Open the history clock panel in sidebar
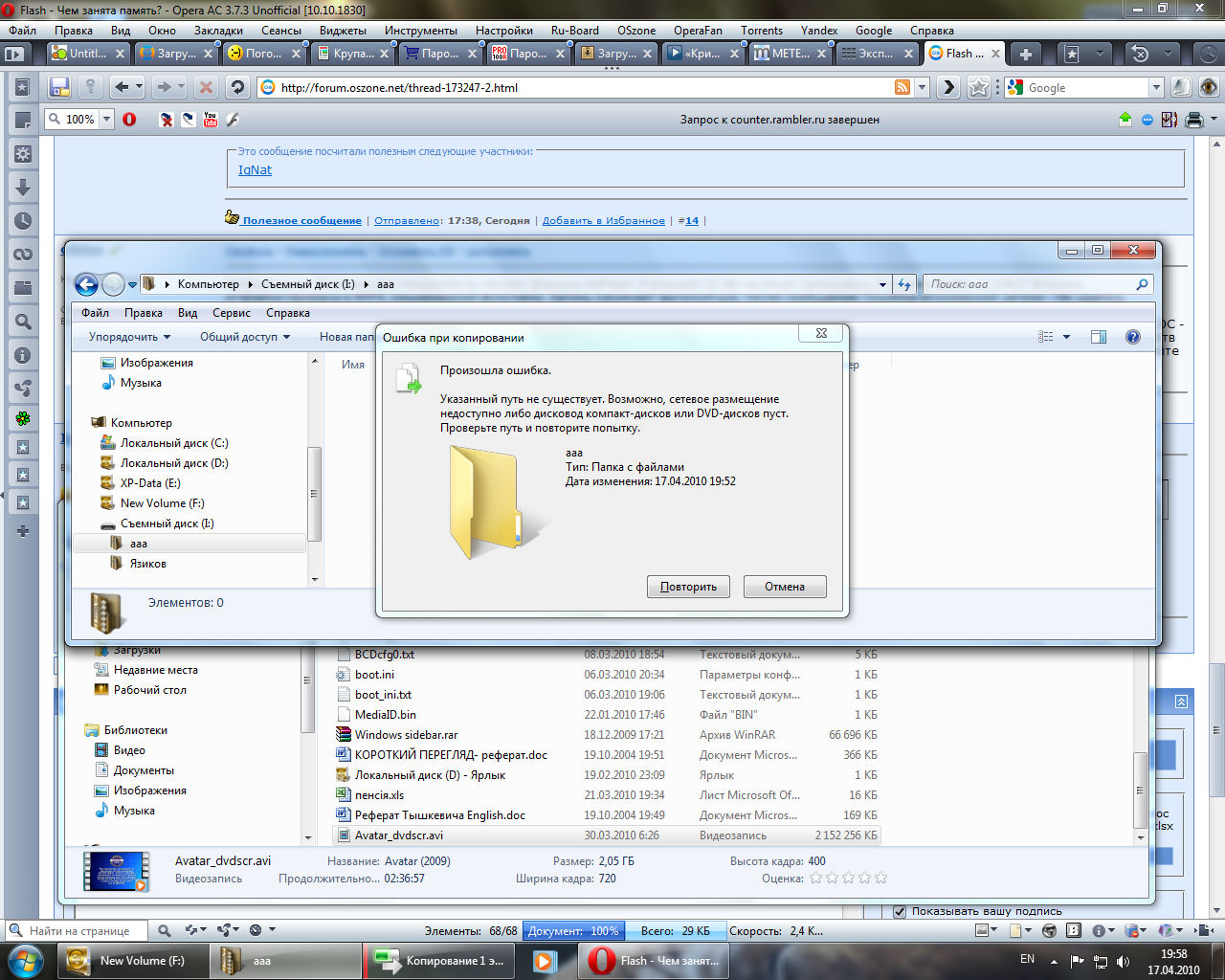The image size is (1225, 980). coord(22,220)
